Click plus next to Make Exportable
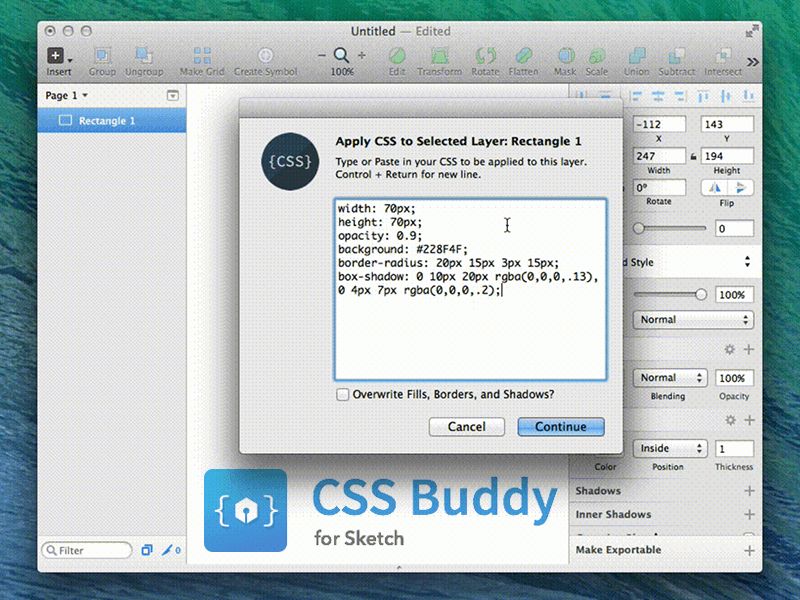This screenshot has width=800, height=600. click(x=749, y=550)
